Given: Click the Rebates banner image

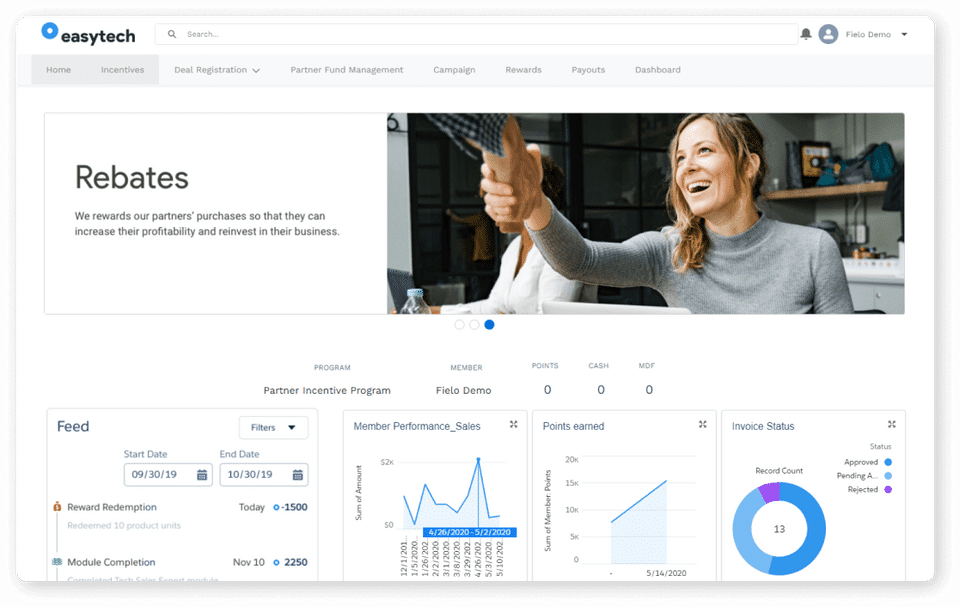Looking at the screenshot, I should coord(645,214).
